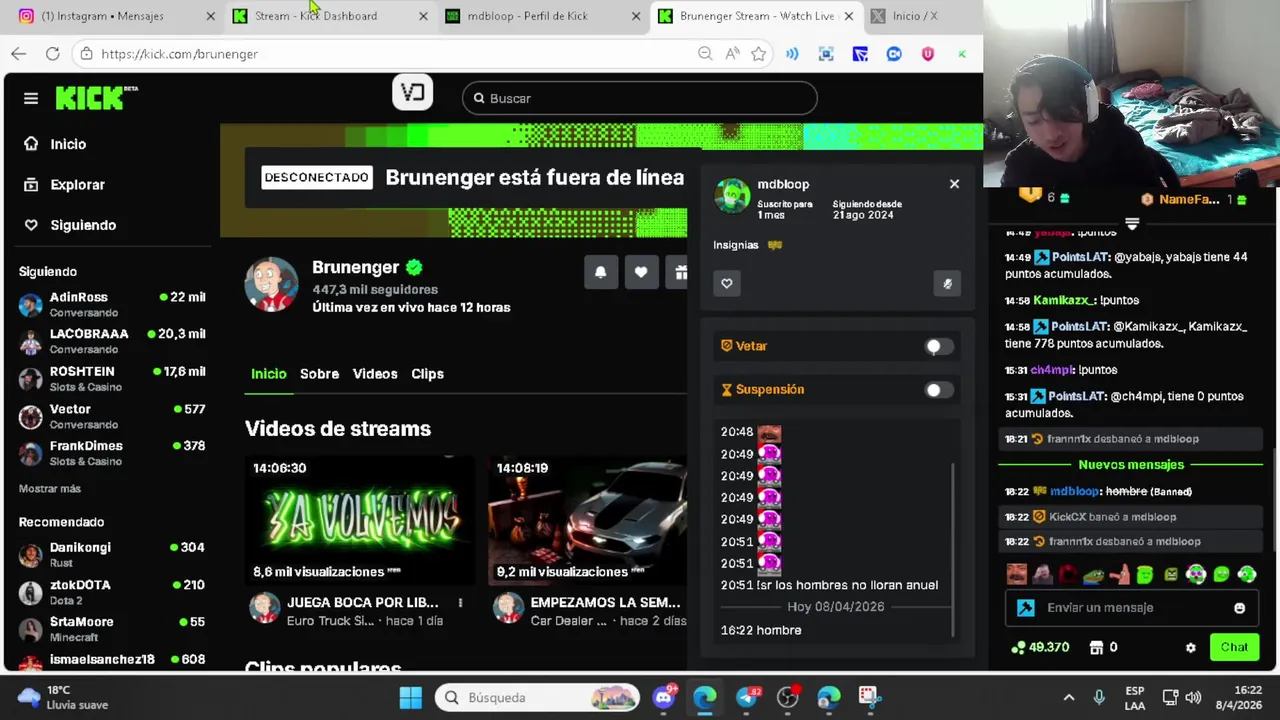Go to Explorar in left sidebar
Viewport: 1280px width, 720px height.
tap(65, 185)
